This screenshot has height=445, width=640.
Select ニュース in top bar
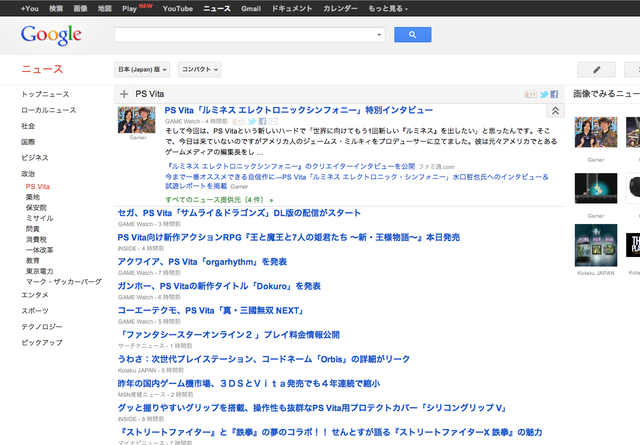[x=217, y=8]
